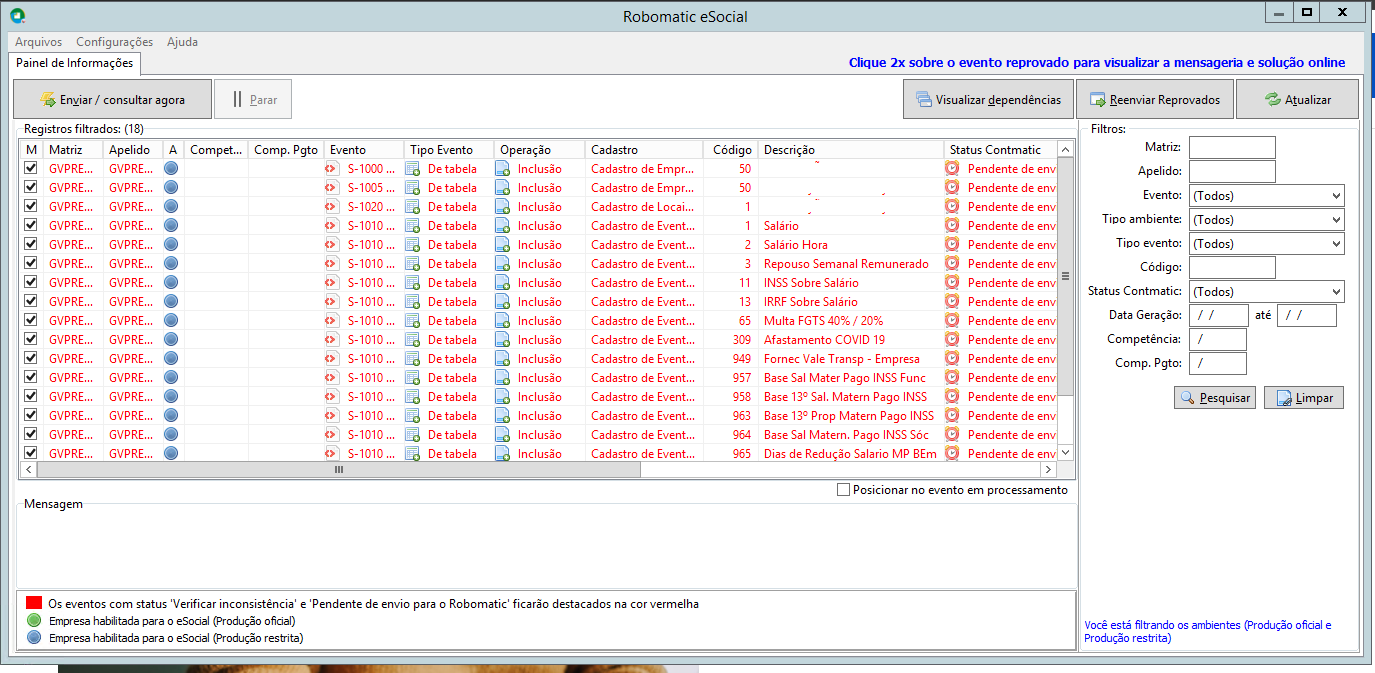Click the Data Geração start date field
Screen dimensions: 1375x673
click(x=1219, y=316)
